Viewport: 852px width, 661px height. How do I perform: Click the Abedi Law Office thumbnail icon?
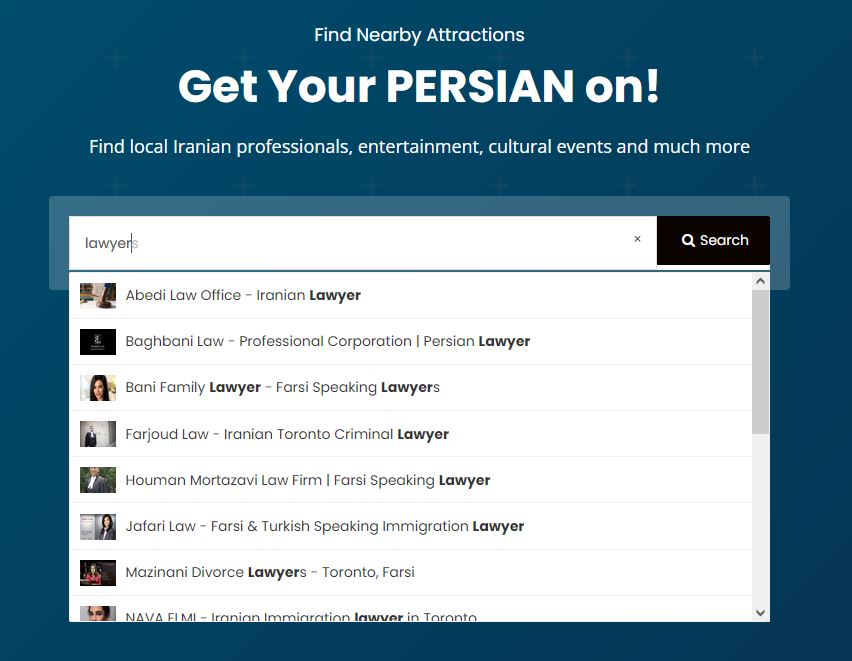(x=98, y=296)
